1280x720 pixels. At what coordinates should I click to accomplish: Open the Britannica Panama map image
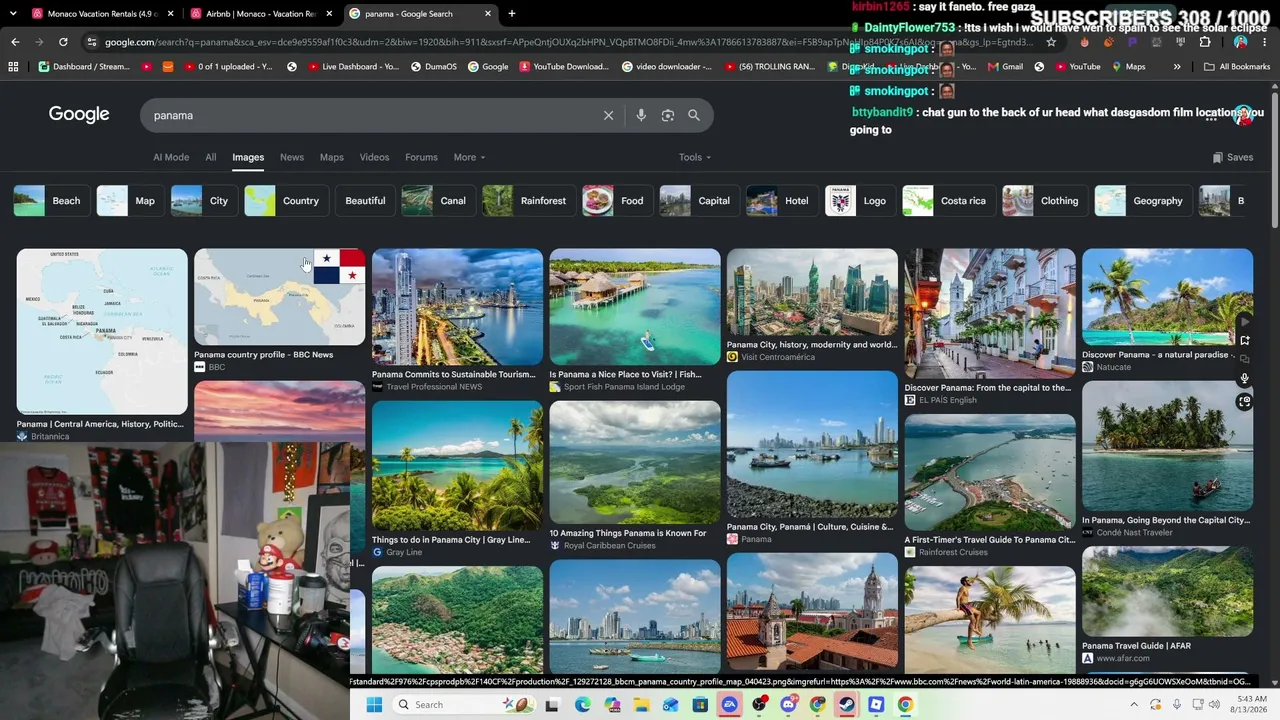coord(102,332)
